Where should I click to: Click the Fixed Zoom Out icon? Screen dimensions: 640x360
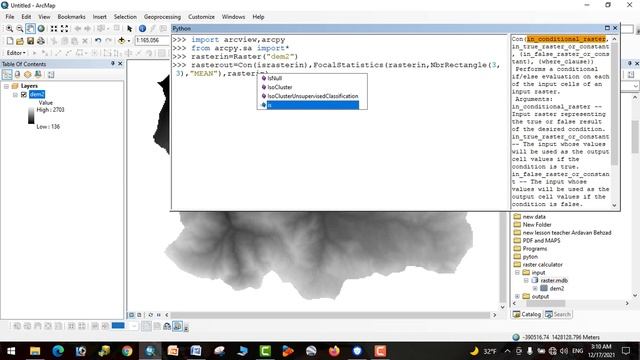(64, 29)
